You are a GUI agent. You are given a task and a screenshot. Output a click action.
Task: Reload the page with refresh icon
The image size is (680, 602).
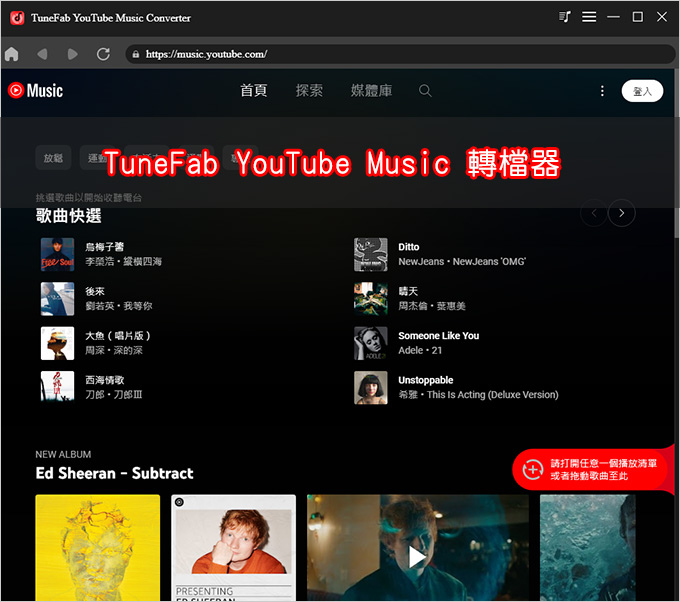103,54
